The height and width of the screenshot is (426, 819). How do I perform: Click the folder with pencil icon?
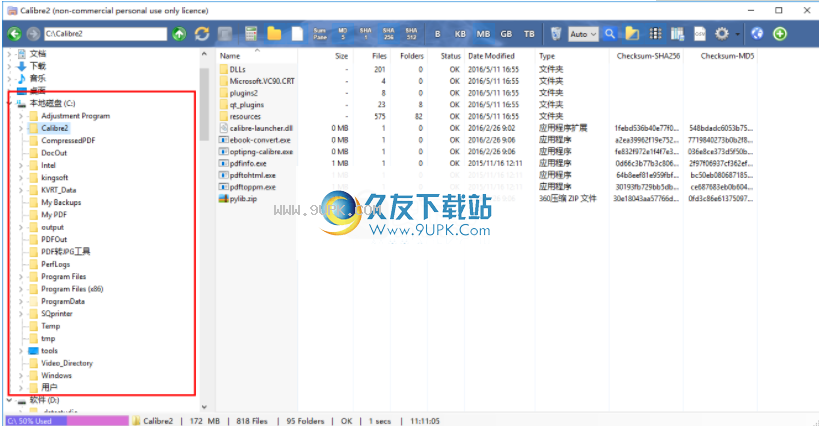click(x=632, y=34)
